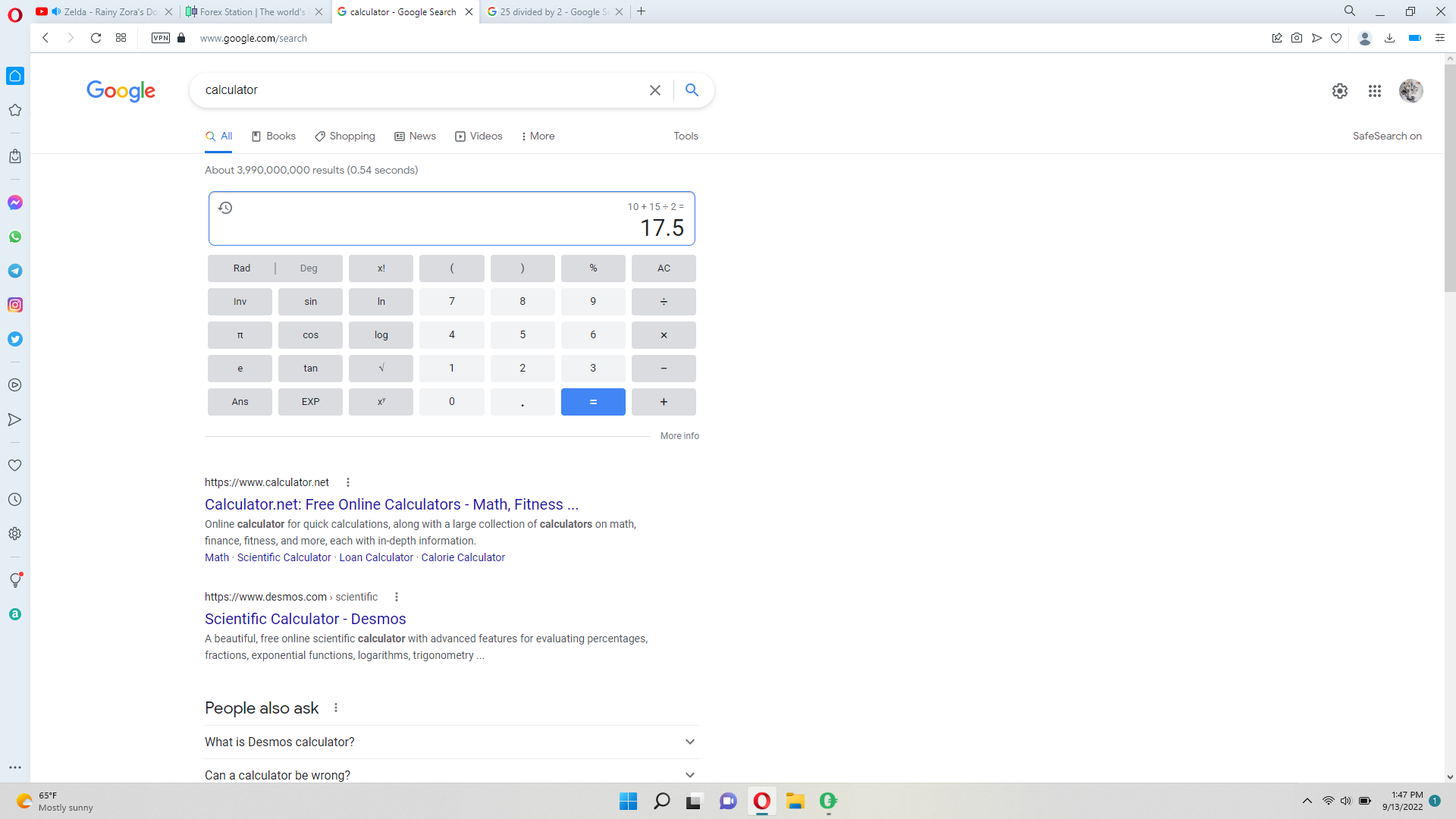Viewport: 1456px width, 819px height.
Task: Click the Google Apps grid icon
Action: pos(1374,91)
